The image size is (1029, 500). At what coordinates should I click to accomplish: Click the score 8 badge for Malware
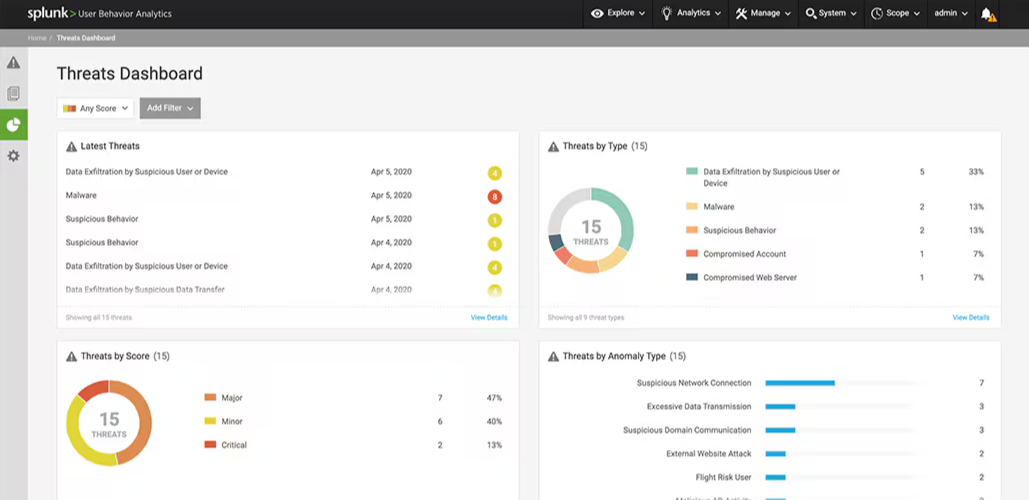[494, 197]
